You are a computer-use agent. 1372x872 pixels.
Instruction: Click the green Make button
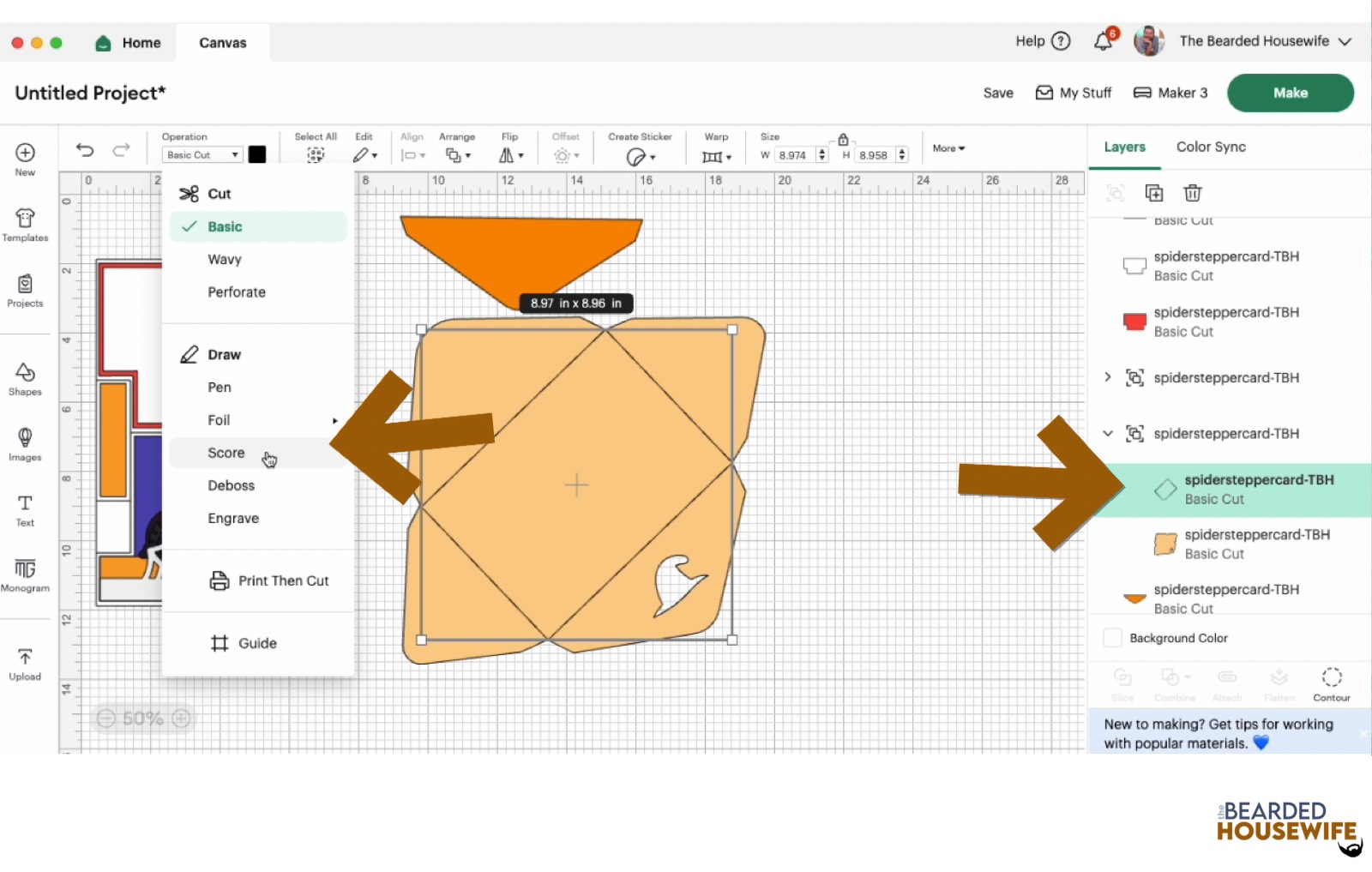click(1290, 93)
